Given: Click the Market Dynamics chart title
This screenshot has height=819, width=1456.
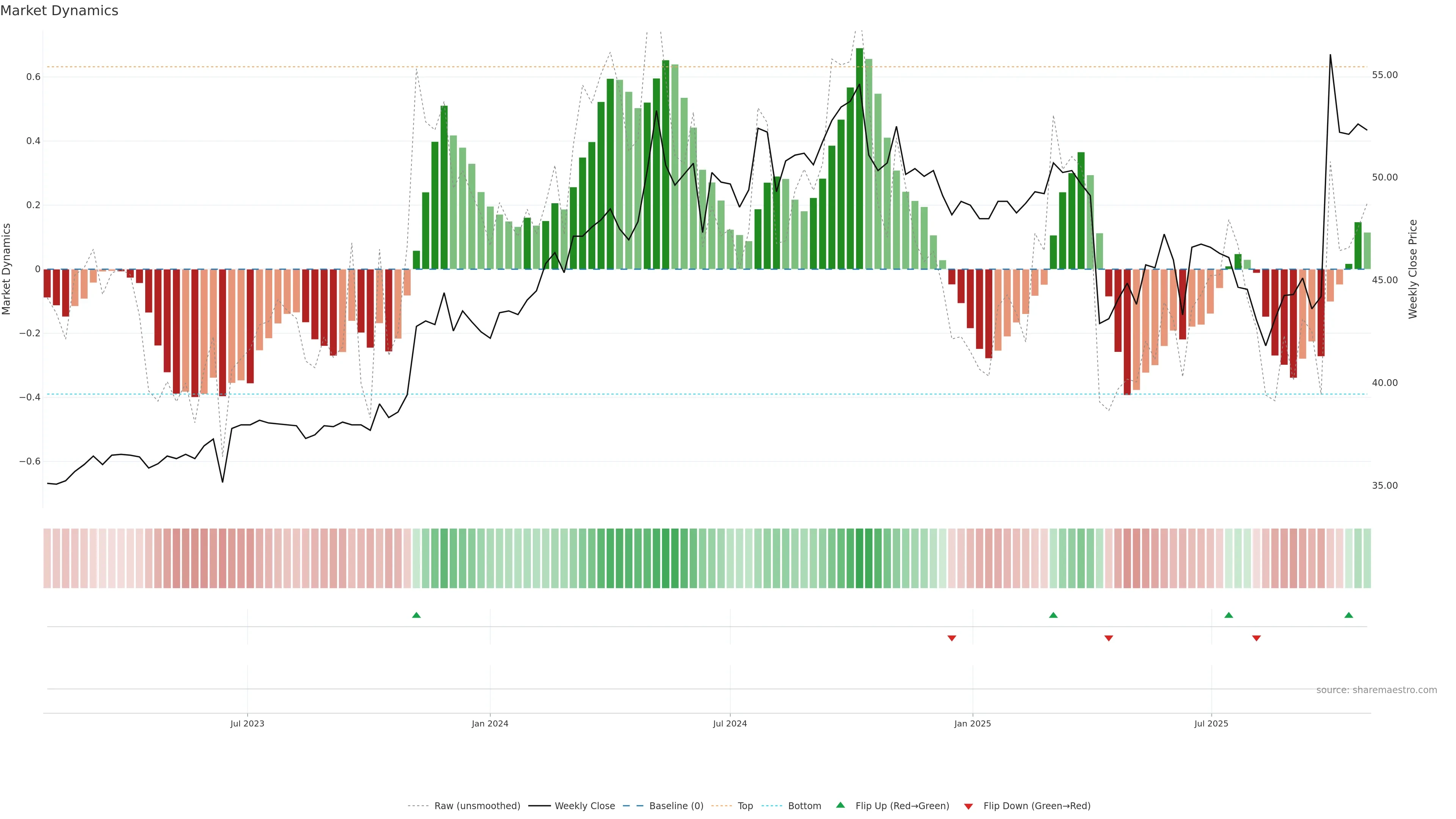Looking at the screenshot, I should pyautogui.click(x=60, y=11).
